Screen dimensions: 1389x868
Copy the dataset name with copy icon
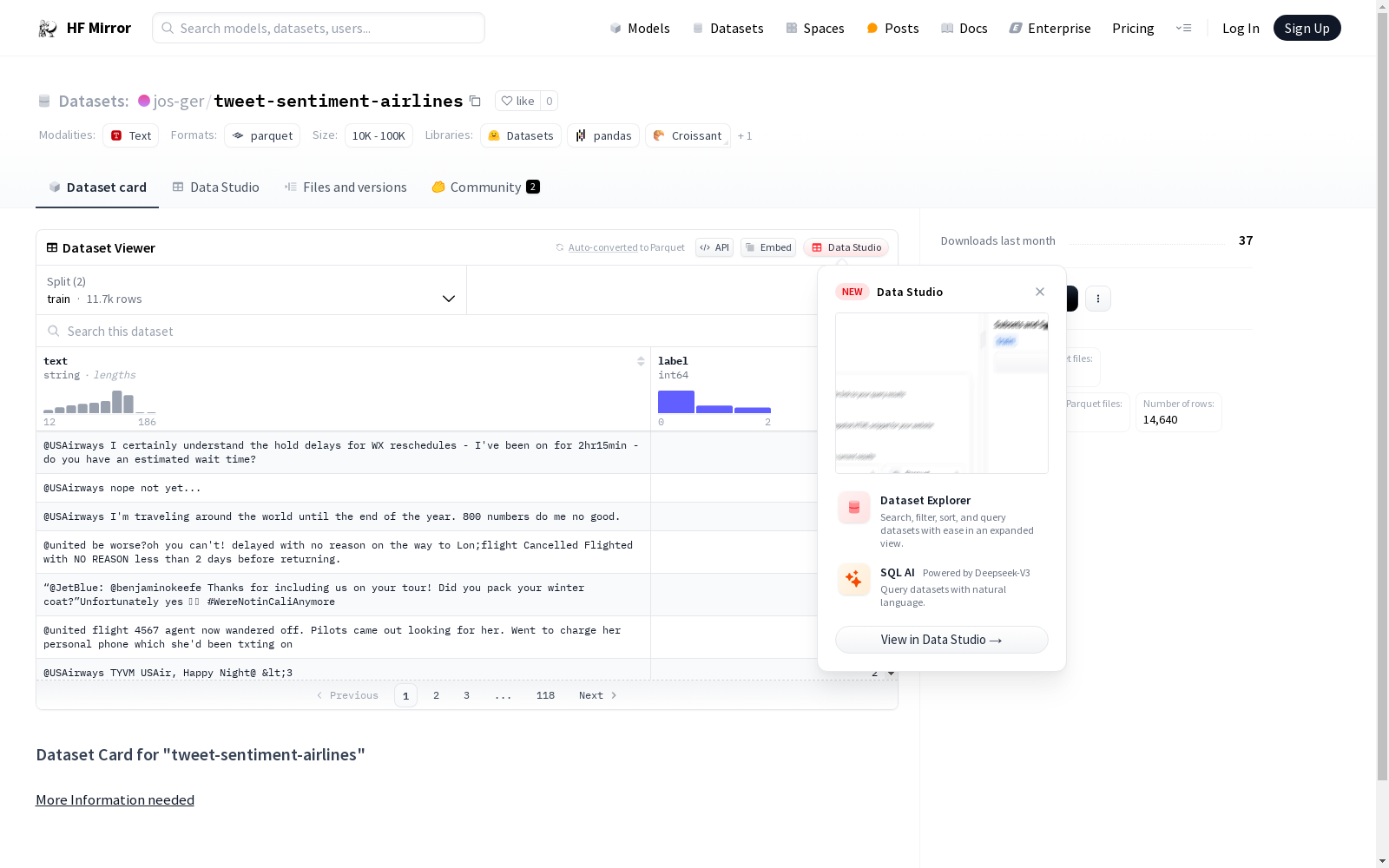475,101
